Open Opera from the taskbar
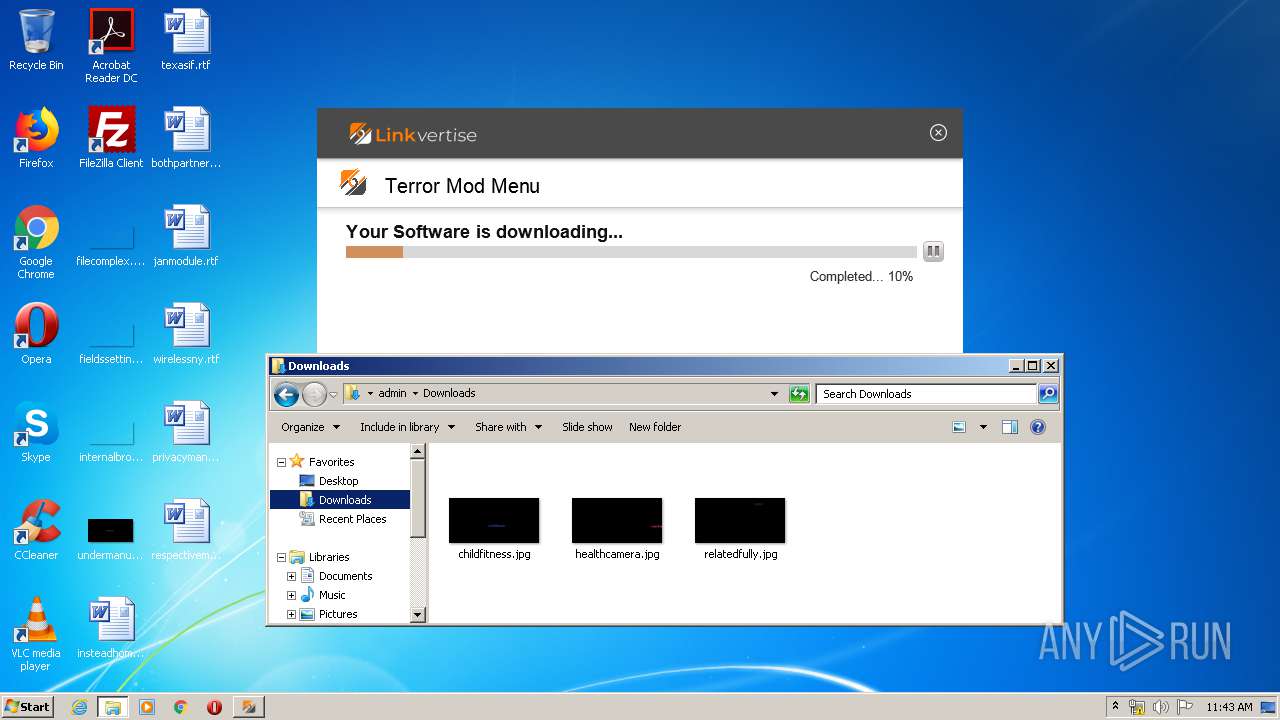1280x720 pixels. click(x=214, y=707)
